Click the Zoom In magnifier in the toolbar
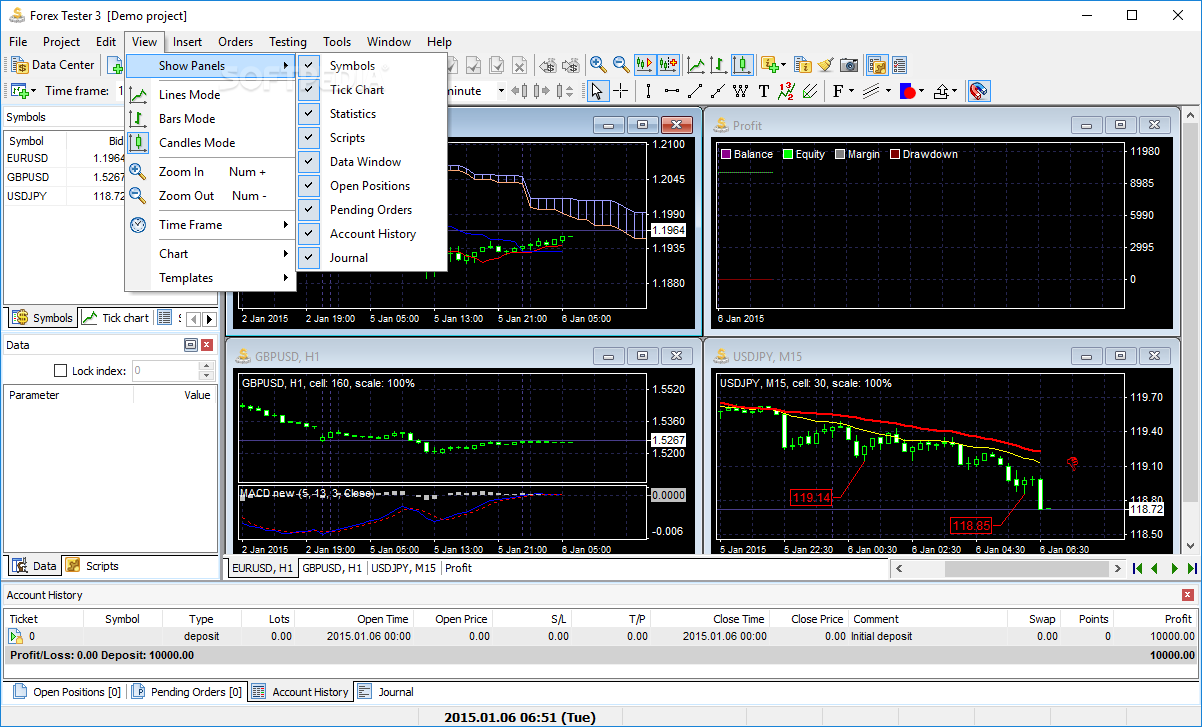This screenshot has width=1202, height=727. pyautogui.click(x=598, y=65)
